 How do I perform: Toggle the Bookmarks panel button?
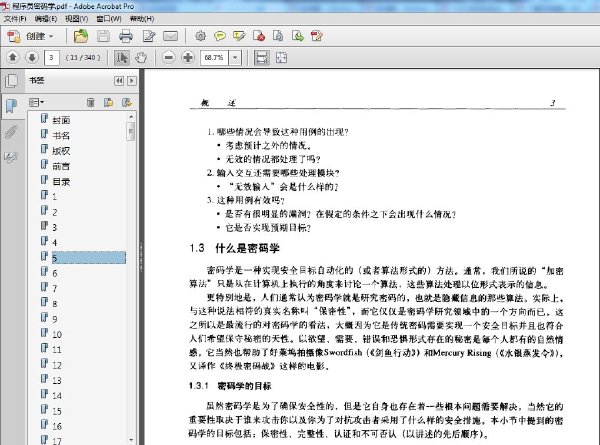pyautogui.click(x=11, y=106)
